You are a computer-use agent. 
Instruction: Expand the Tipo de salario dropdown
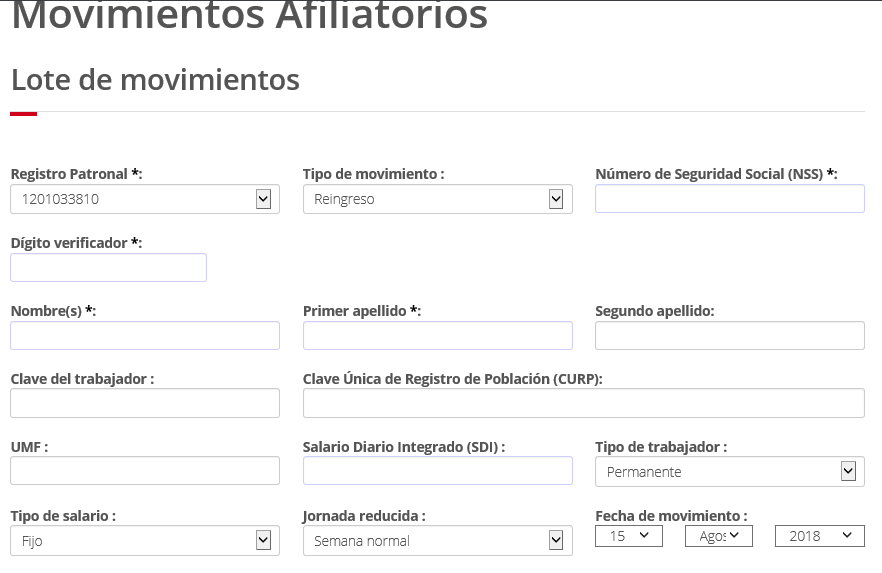click(145, 541)
